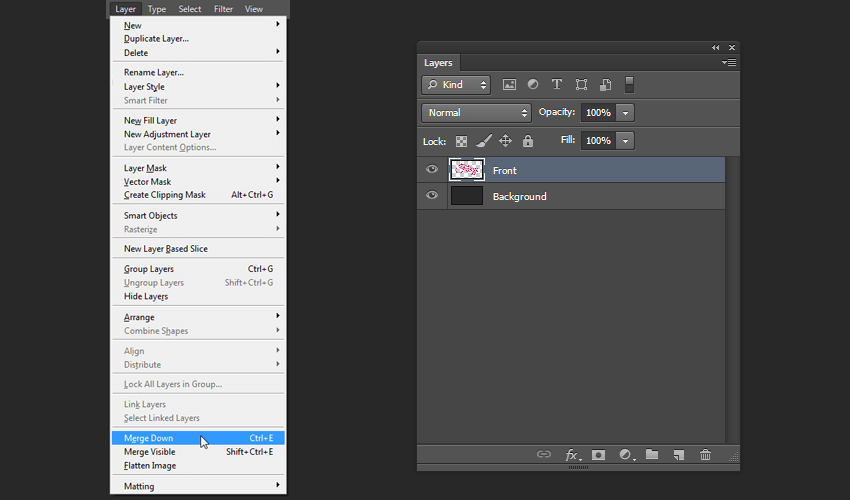Image resolution: width=850 pixels, height=500 pixels.
Task: Click the adjustment layer filter icon
Action: tap(533, 85)
